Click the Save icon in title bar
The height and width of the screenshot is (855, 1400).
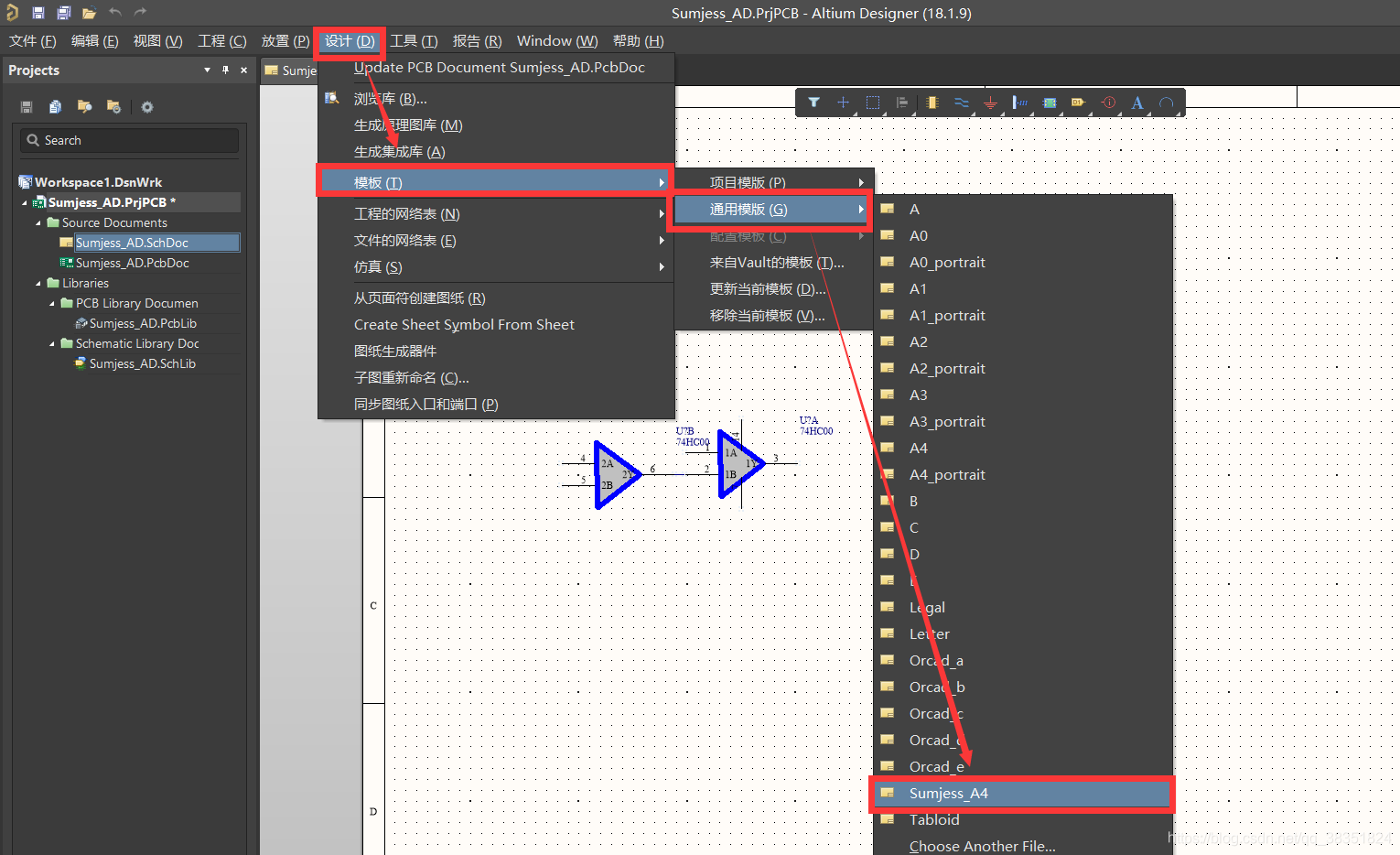38,13
